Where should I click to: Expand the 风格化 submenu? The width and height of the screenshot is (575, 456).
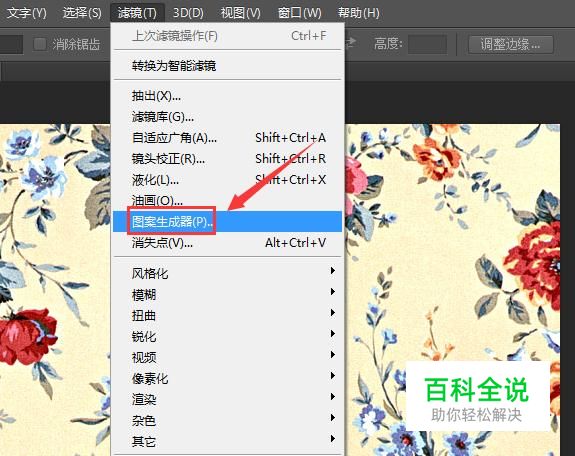point(227,273)
